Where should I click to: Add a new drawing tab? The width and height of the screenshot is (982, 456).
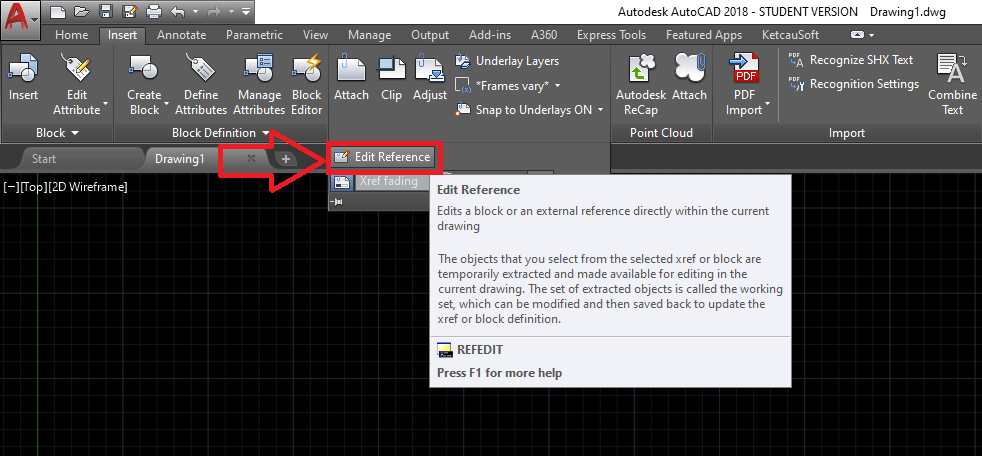[x=286, y=159]
